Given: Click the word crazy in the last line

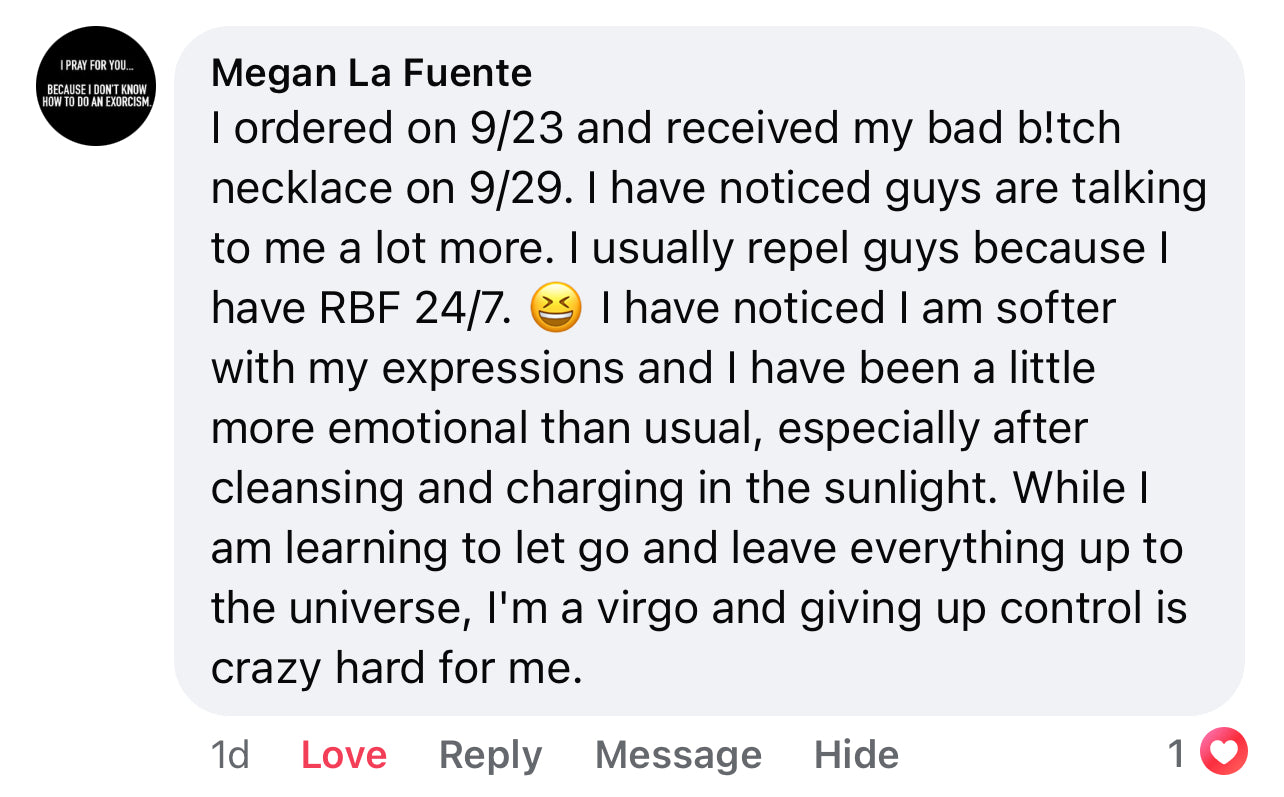Looking at the screenshot, I should (266, 669).
